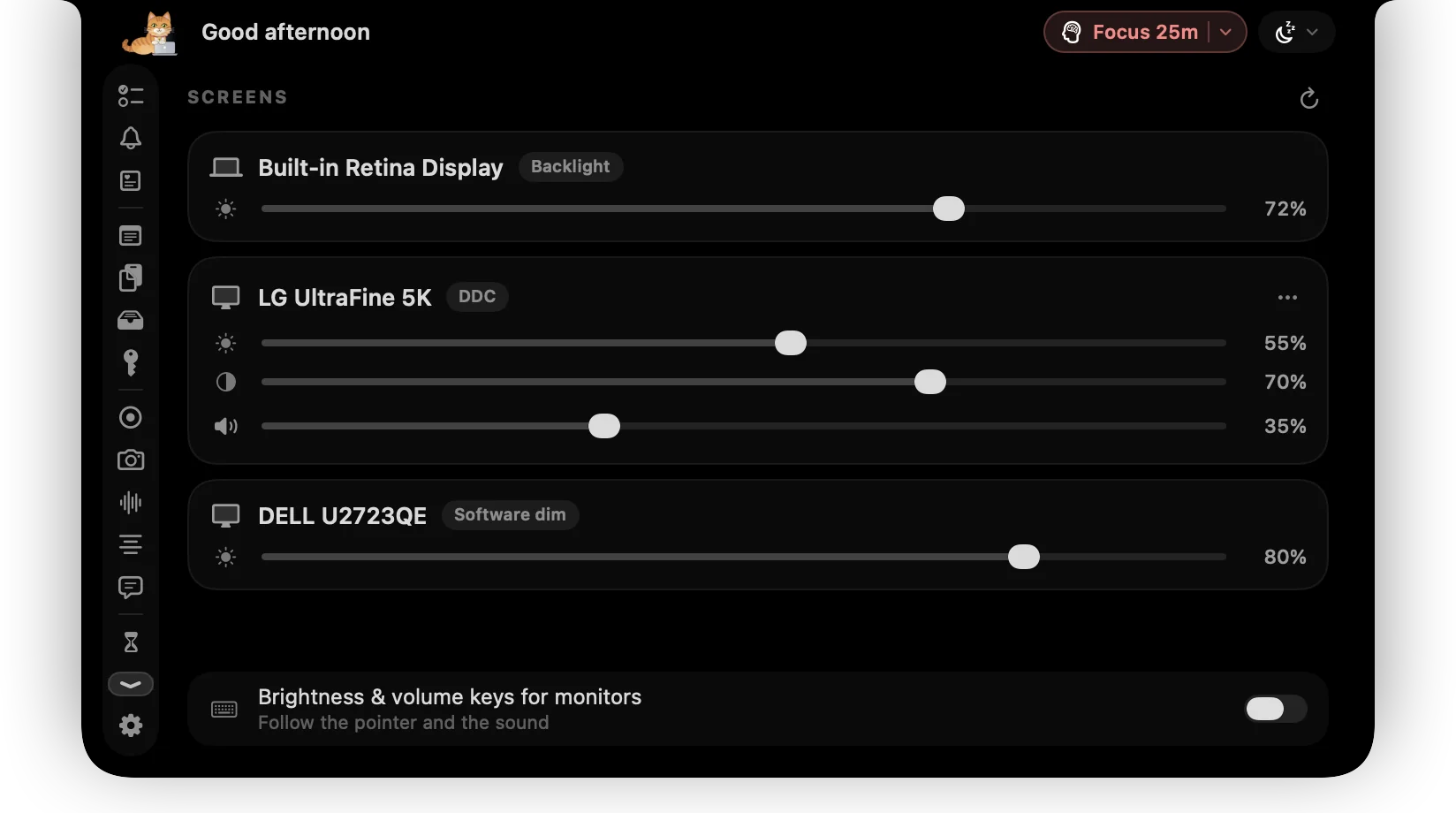Adjust the LG UltraFine 5K brightness slider
The width and height of the screenshot is (1456, 813).
pyautogui.click(x=744, y=343)
